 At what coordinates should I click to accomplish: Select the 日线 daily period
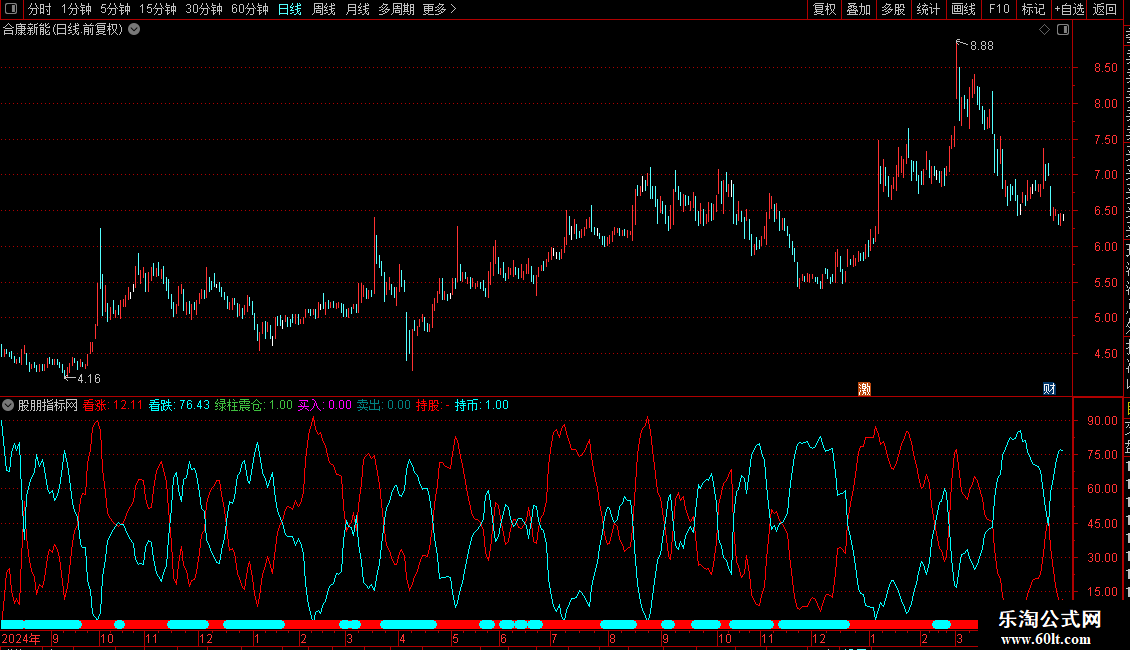(x=290, y=9)
